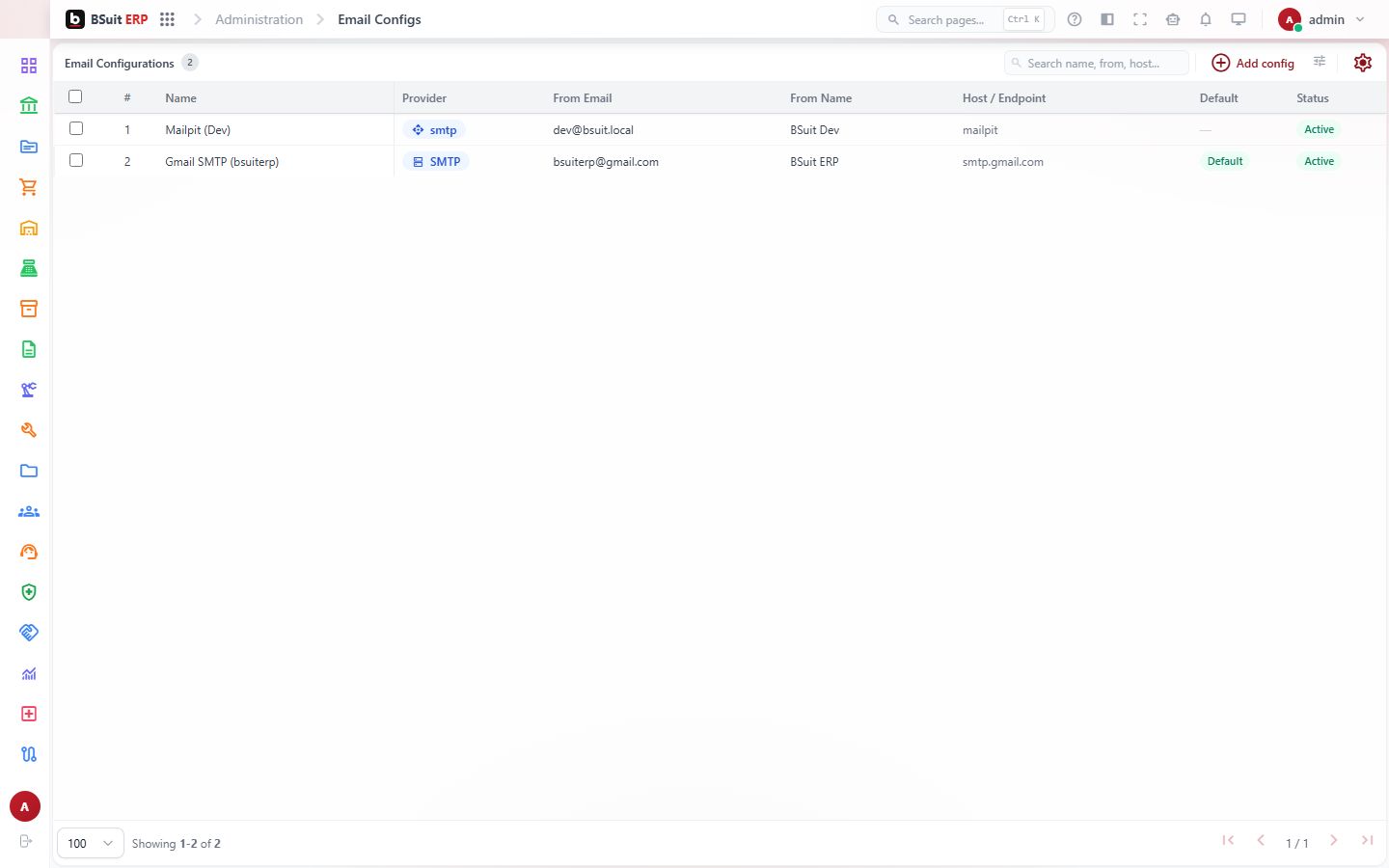This screenshot has height=868, width=1389.
Task: Click the Add config button
Action: point(1253,63)
